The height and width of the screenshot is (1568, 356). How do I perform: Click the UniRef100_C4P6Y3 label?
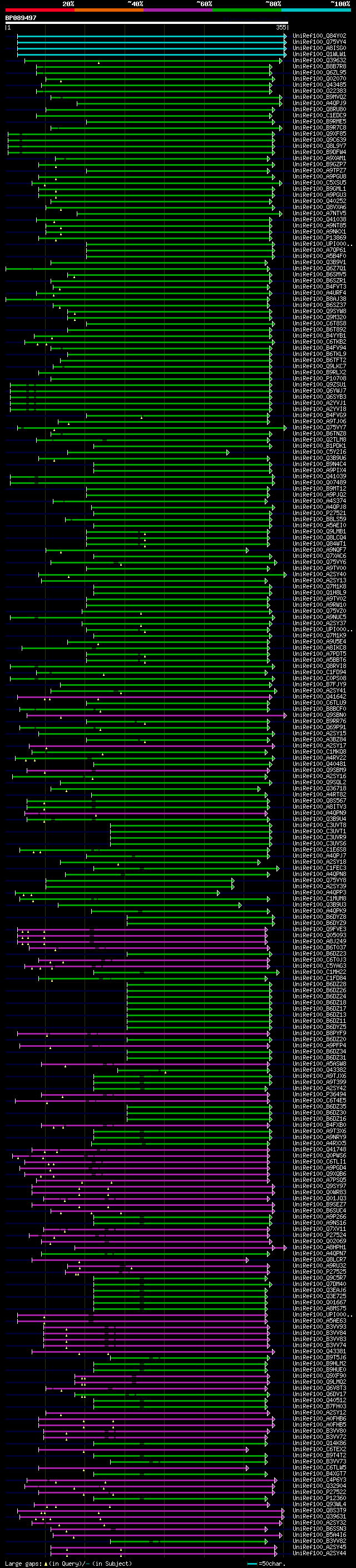pyautogui.click(x=319, y=1479)
